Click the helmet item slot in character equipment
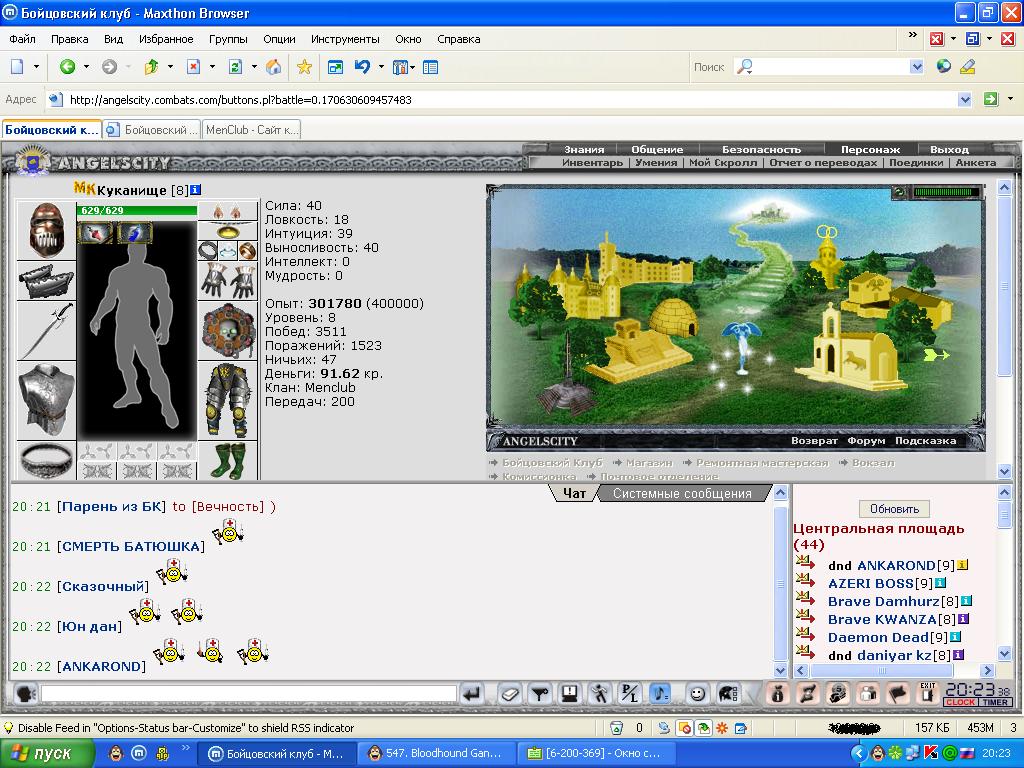The image size is (1024, 768). click(x=46, y=230)
